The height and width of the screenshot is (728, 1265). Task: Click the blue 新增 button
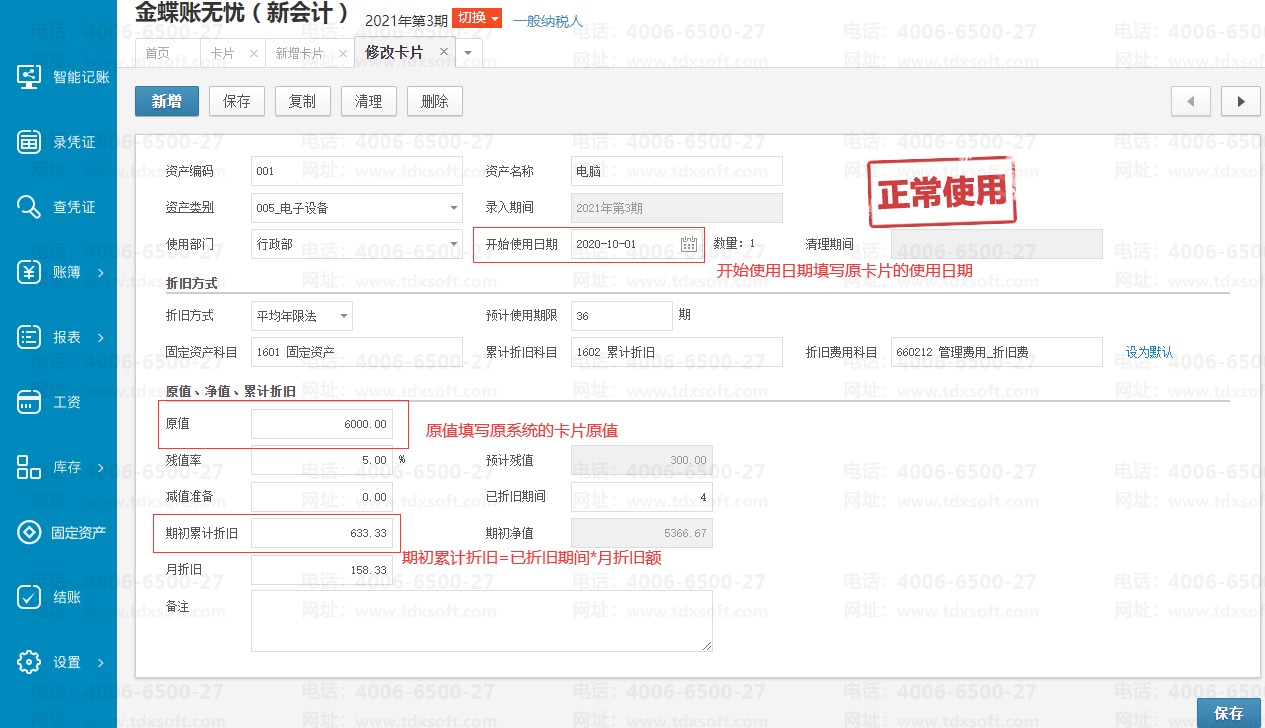click(x=167, y=101)
